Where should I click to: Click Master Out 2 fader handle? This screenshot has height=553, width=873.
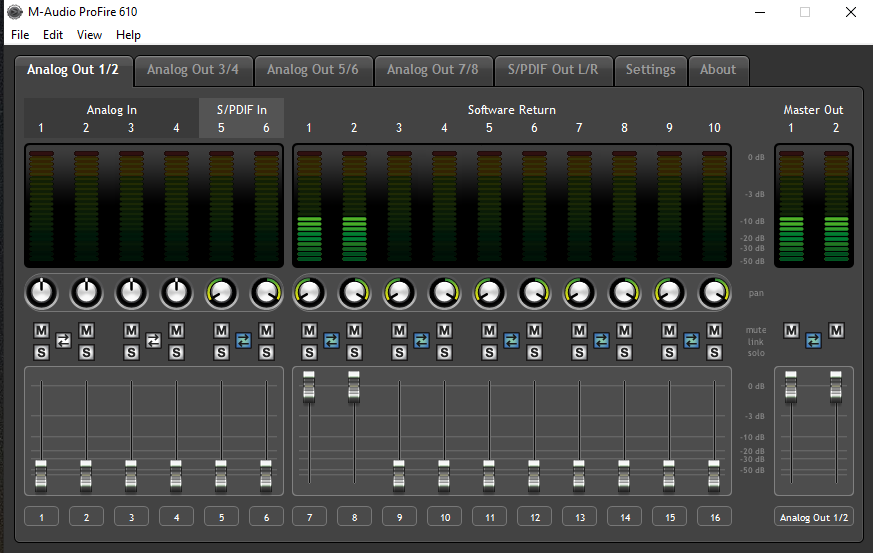(836, 386)
